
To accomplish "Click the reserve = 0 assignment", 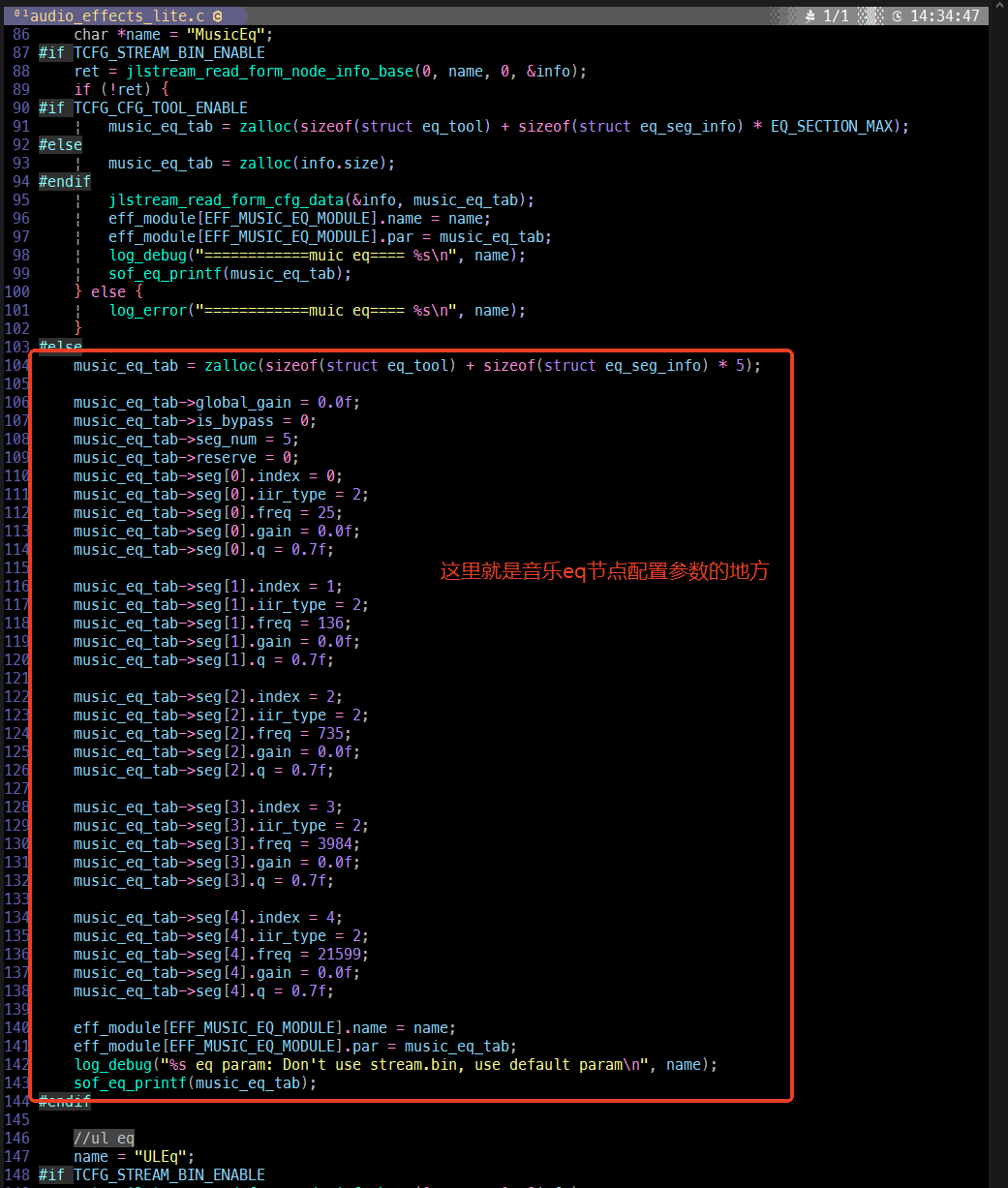I will 187,457.
